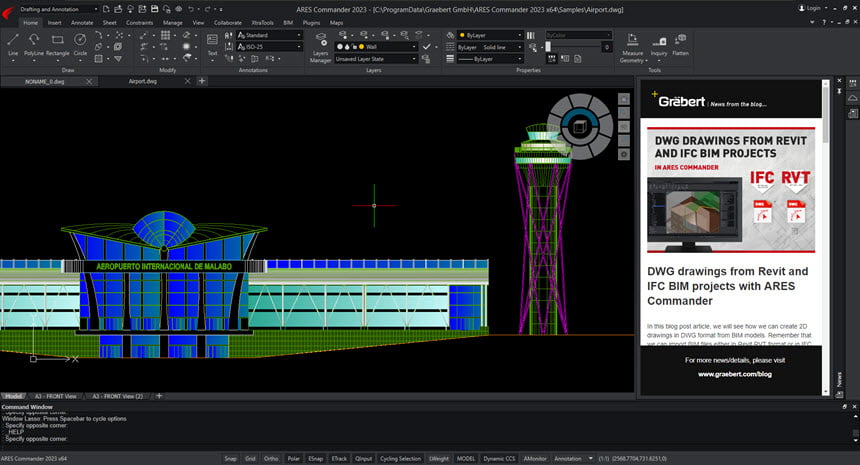Toggle Snap in status bar
Viewport: 860px width, 465px height.
(x=230, y=458)
